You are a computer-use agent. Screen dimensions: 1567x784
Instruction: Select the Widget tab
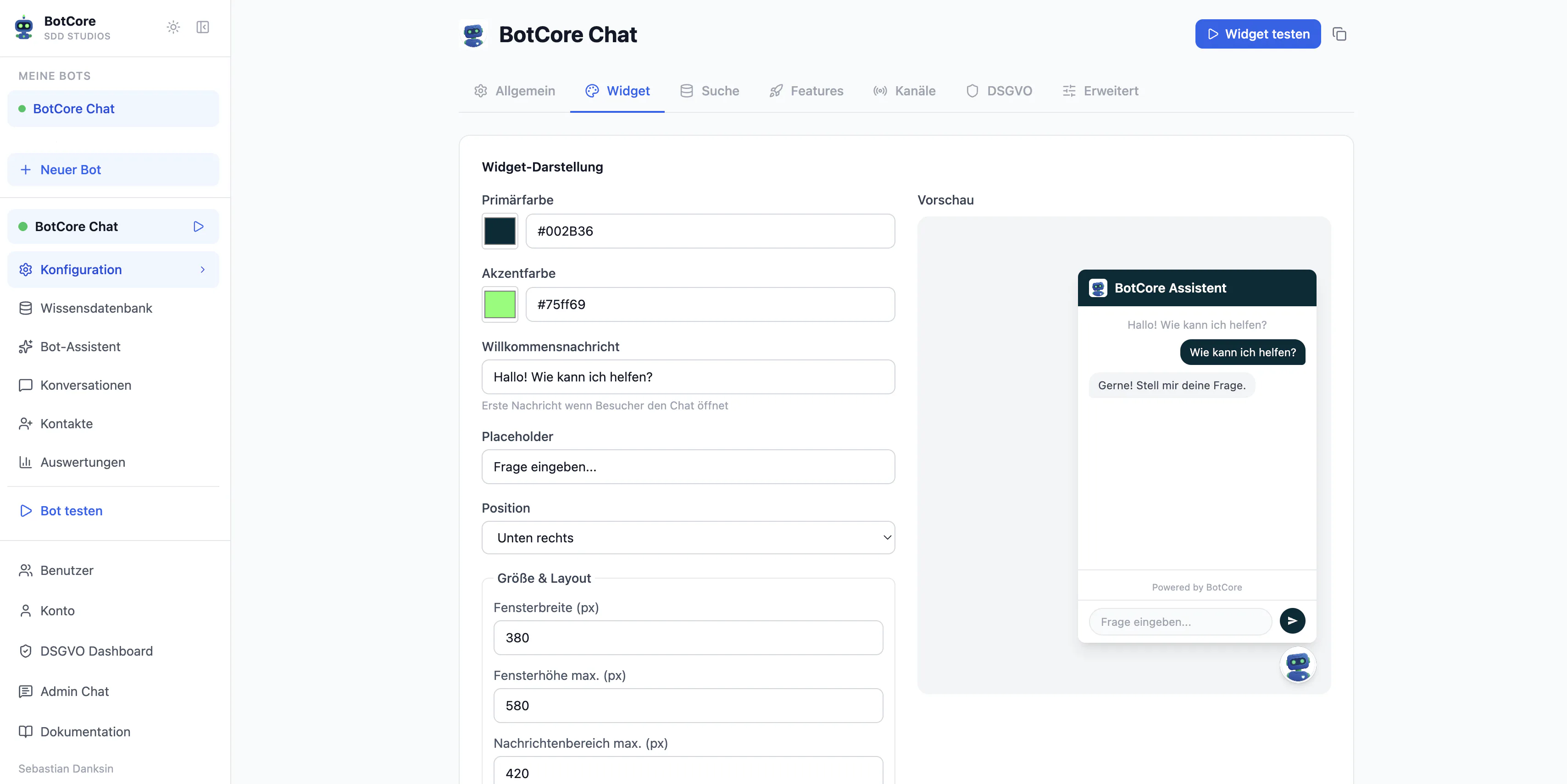click(x=617, y=91)
